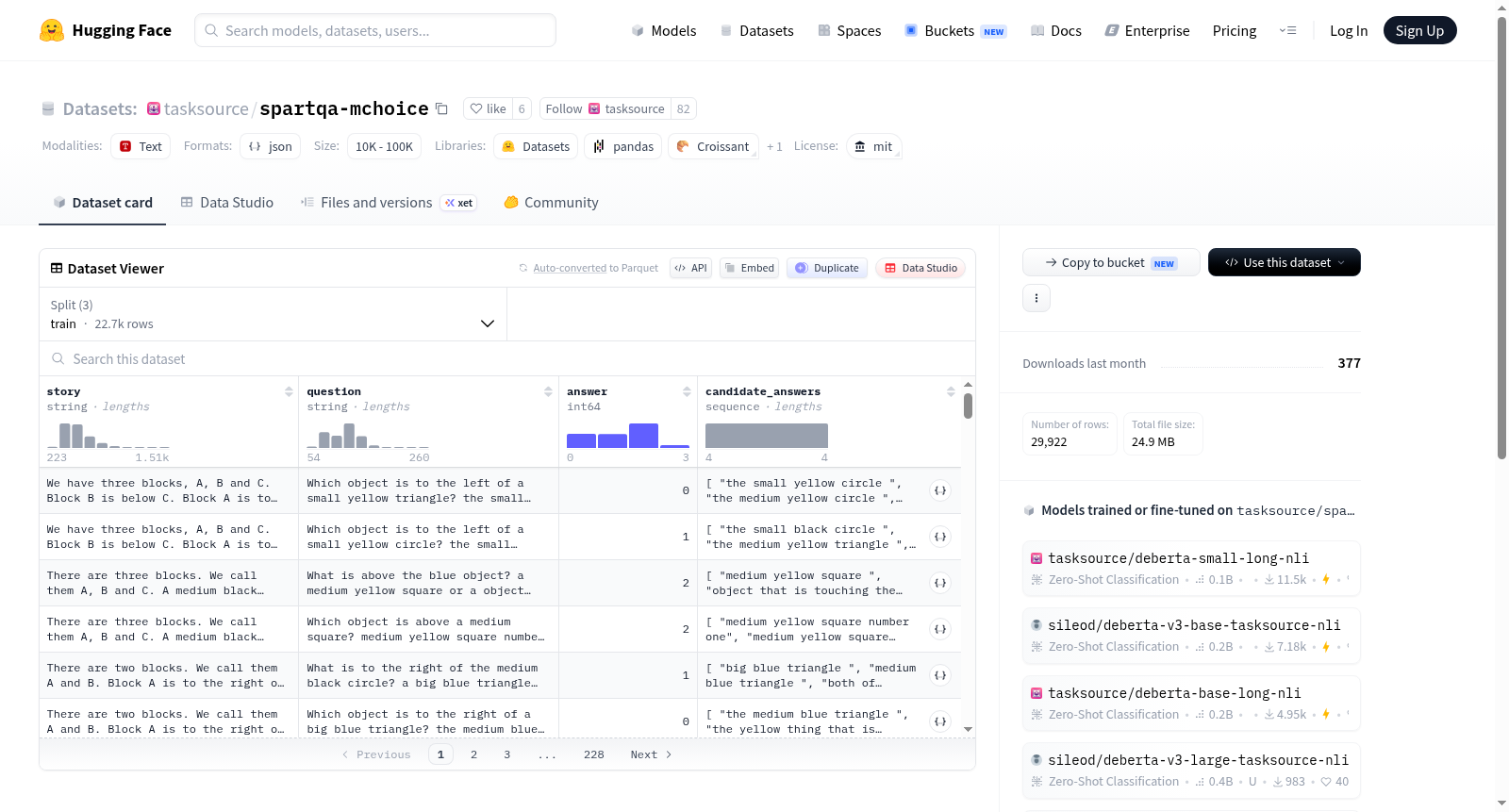Go to page 2 of the dataset
This screenshot has width=1509, height=812.
tap(473, 754)
